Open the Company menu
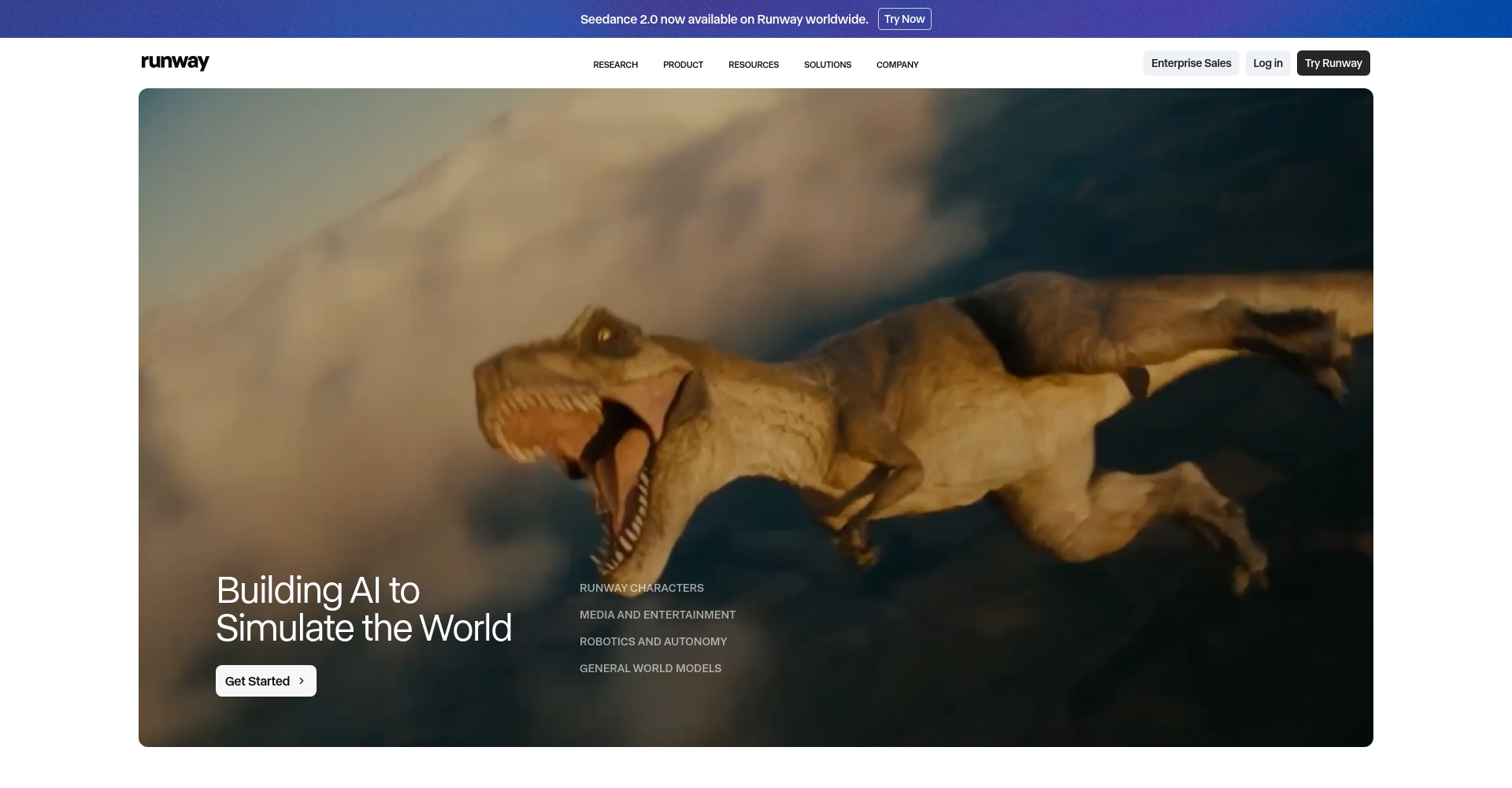Image resolution: width=1512 pixels, height=788 pixels. click(897, 65)
